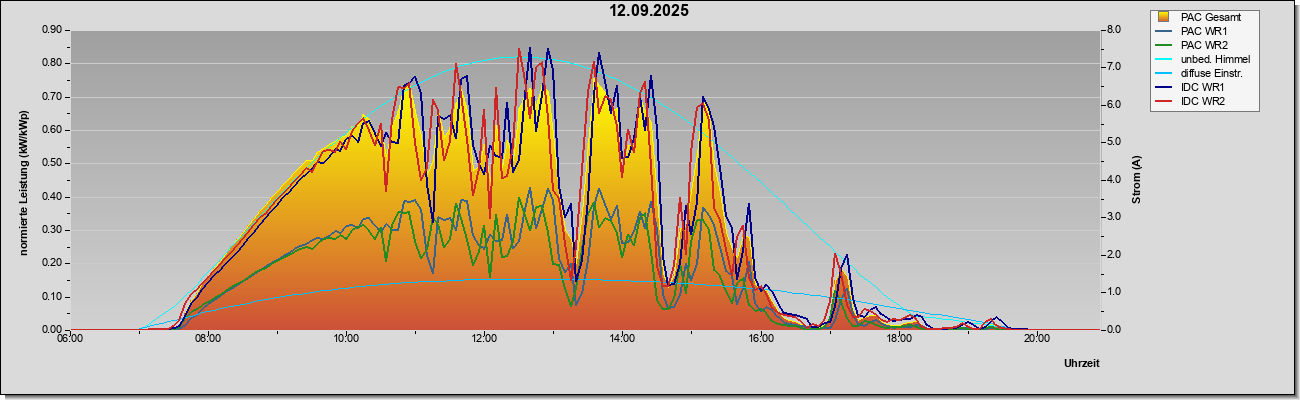Click the 16:00 tick on time axis
Screen dimensions: 1300x400
click(x=760, y=338)
